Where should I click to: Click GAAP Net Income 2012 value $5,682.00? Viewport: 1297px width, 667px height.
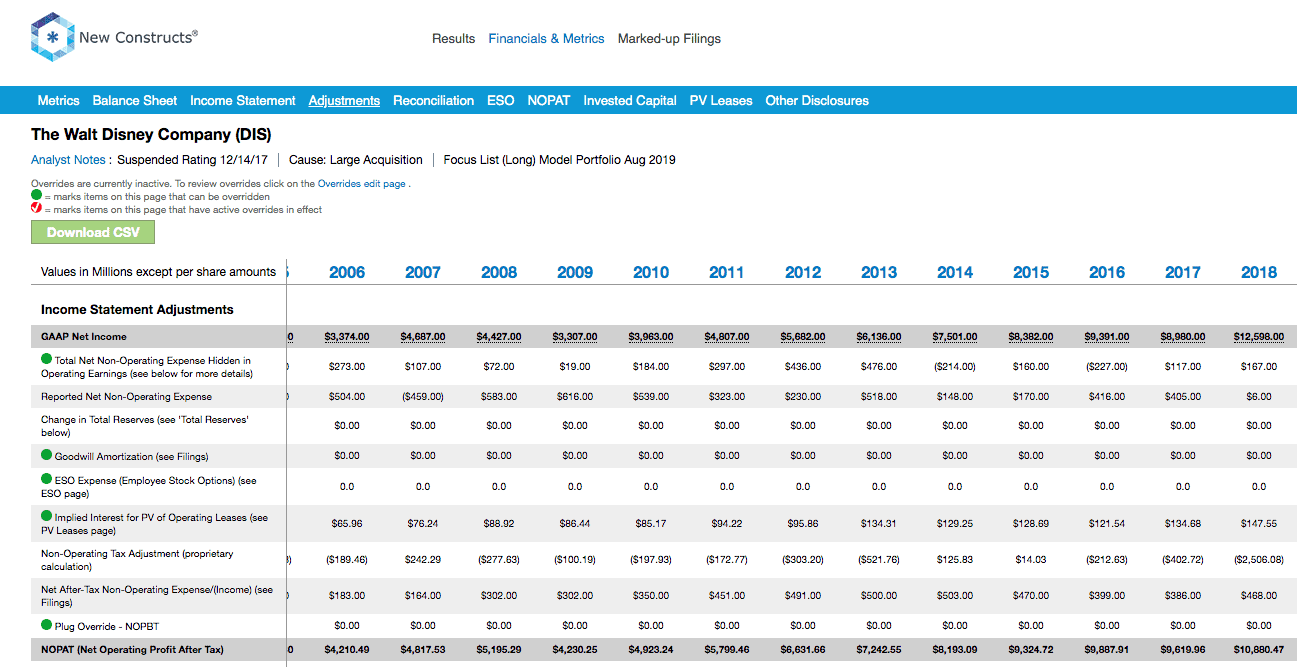803,337
